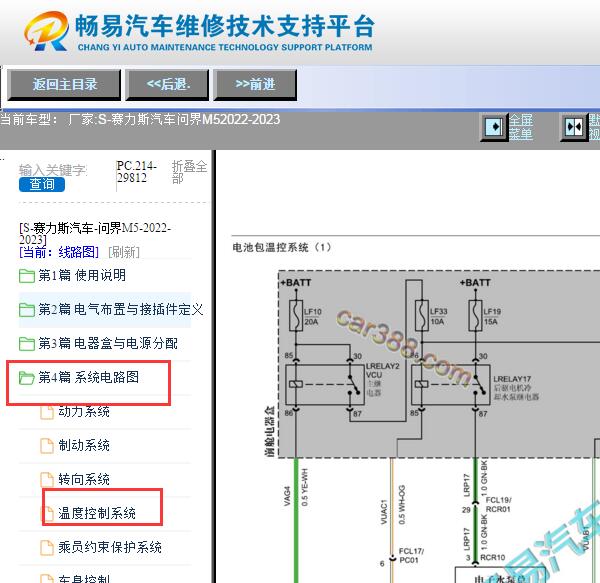This screenshot has width=600, height=583.
Task: Click the 当前：线路图 link
Action: [x=59, y=252]
